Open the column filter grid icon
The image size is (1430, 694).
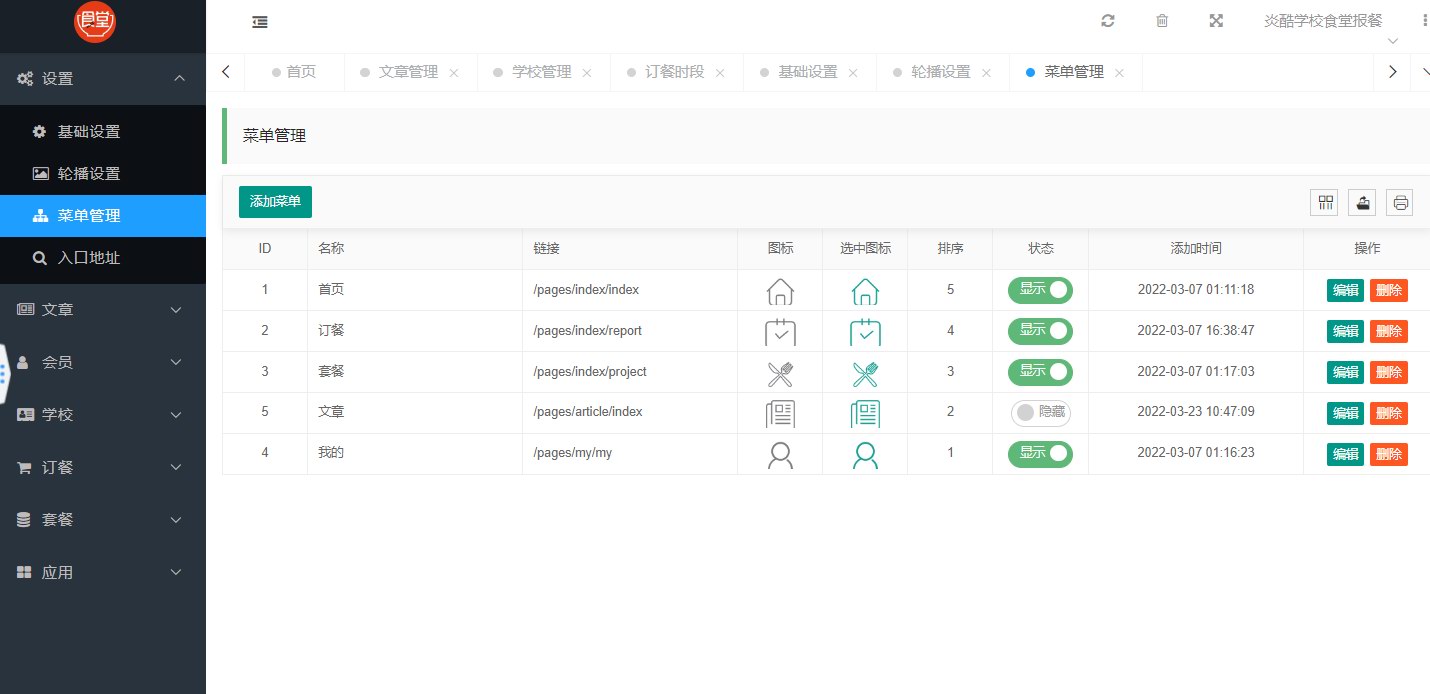[x=1326, y=202]
